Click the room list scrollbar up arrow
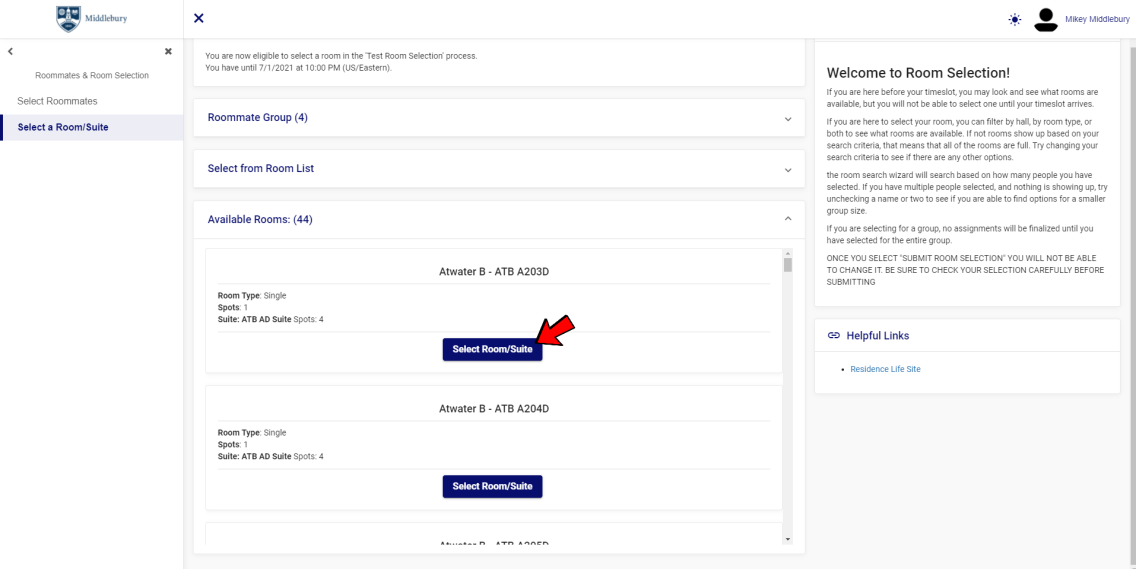 [788, 253]
